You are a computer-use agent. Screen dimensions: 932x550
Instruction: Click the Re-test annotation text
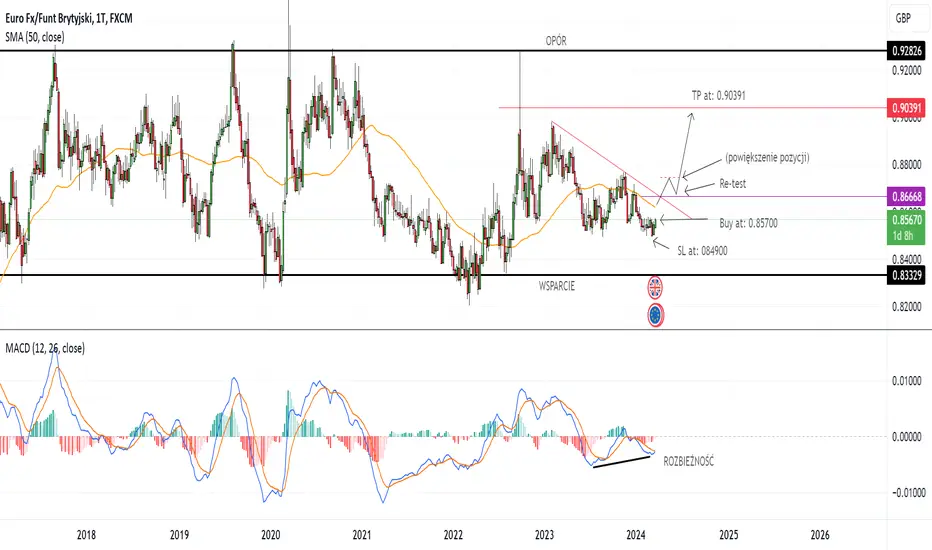pos(732,184)
